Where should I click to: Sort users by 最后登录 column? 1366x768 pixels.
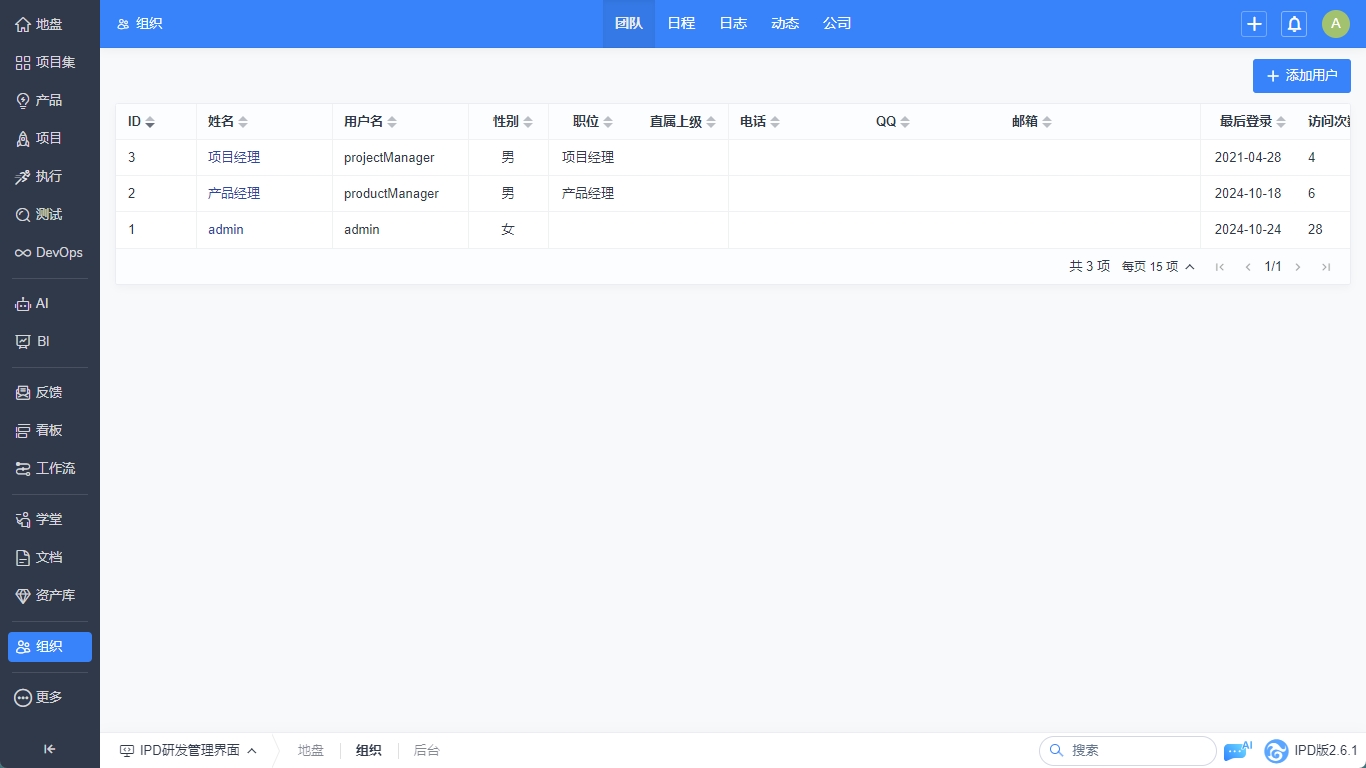[1252, 122]
